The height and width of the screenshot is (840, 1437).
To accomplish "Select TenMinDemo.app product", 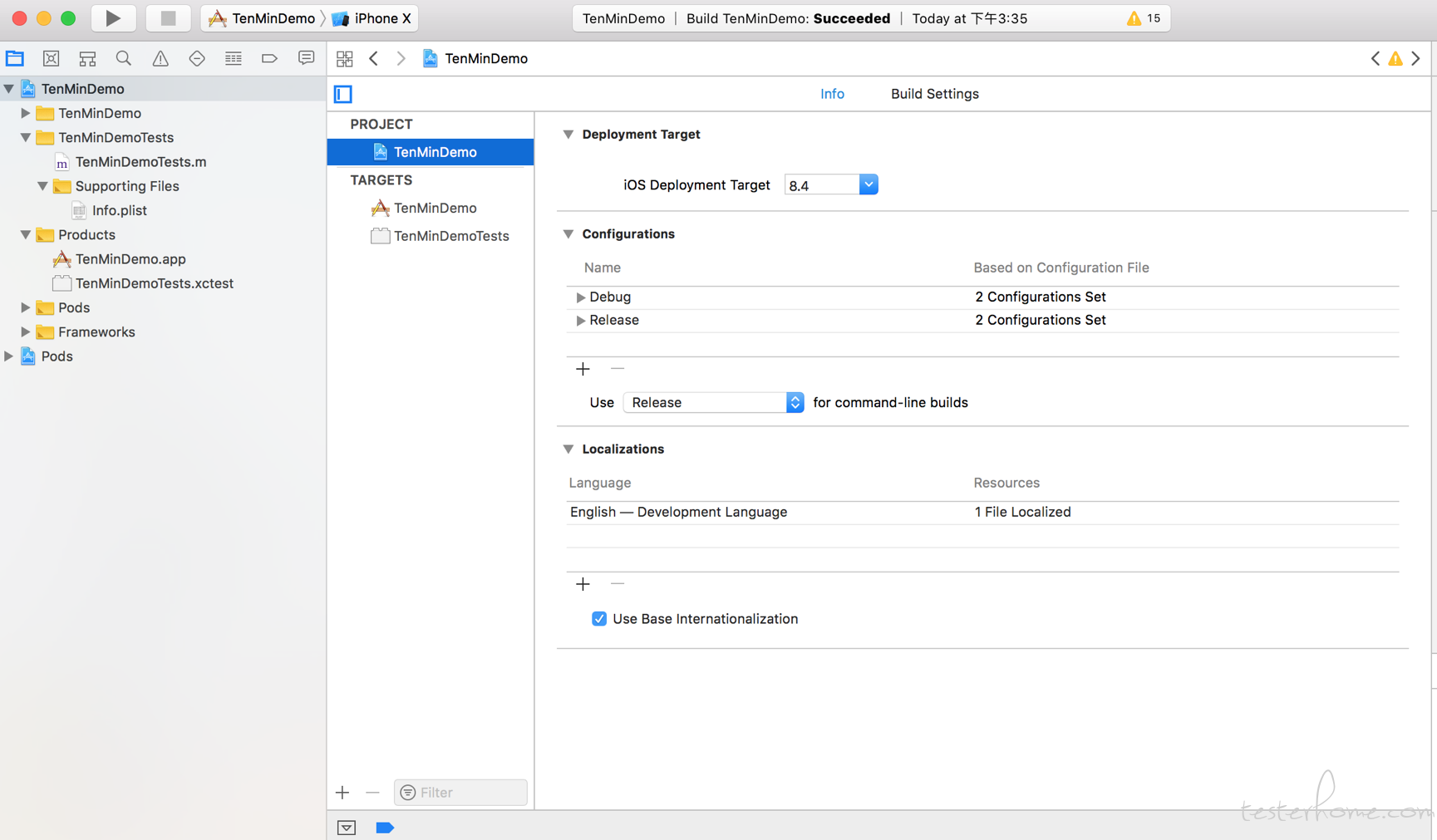I will coord(130,259).
